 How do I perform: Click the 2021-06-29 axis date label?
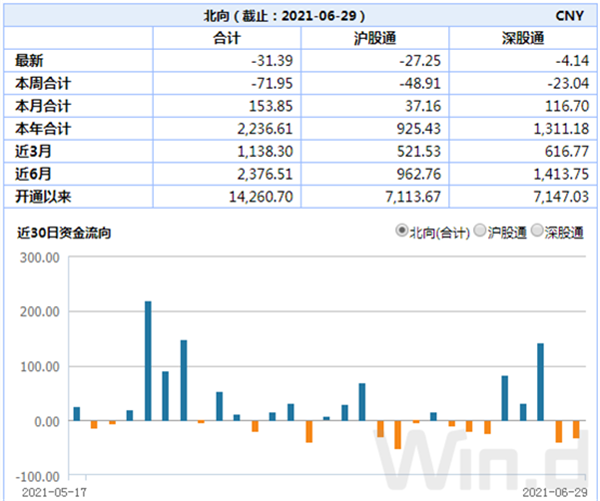pyautogui.click(x=555, y=492)
